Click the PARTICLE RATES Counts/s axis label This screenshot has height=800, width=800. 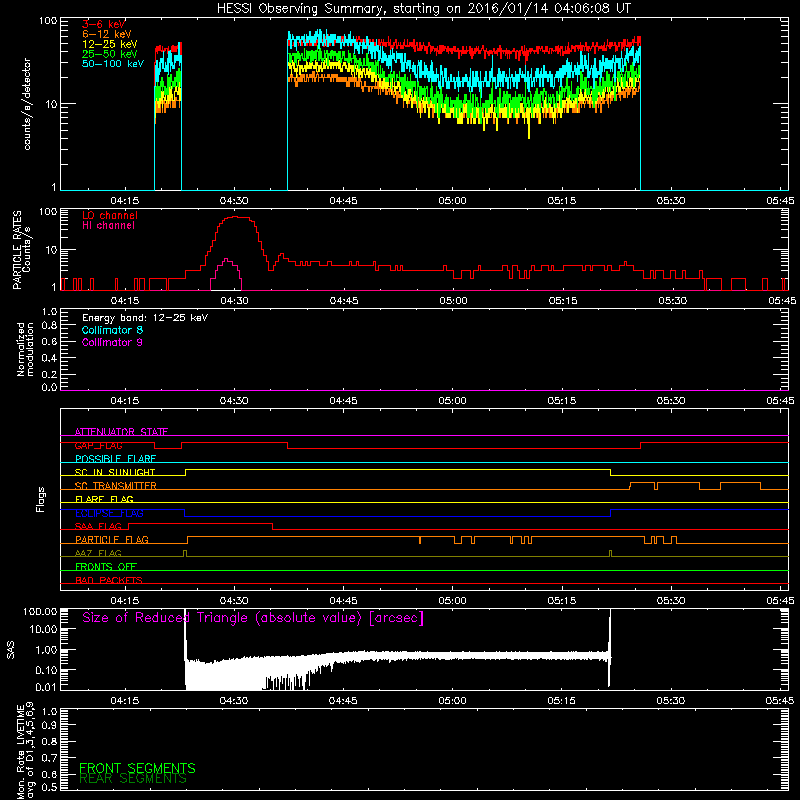coord(22,249)
